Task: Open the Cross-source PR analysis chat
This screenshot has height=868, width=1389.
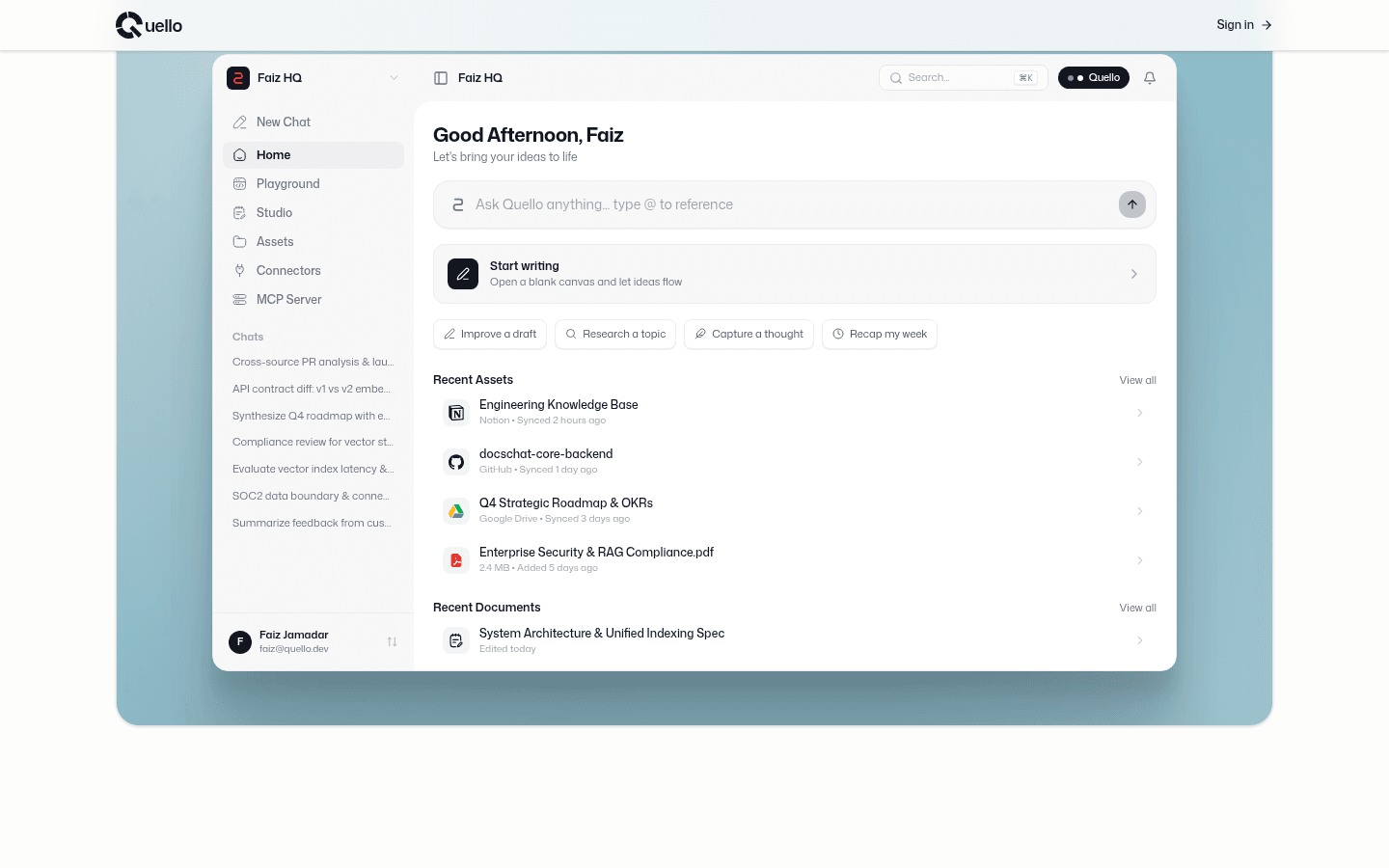Action: click(x=313, y=363)
